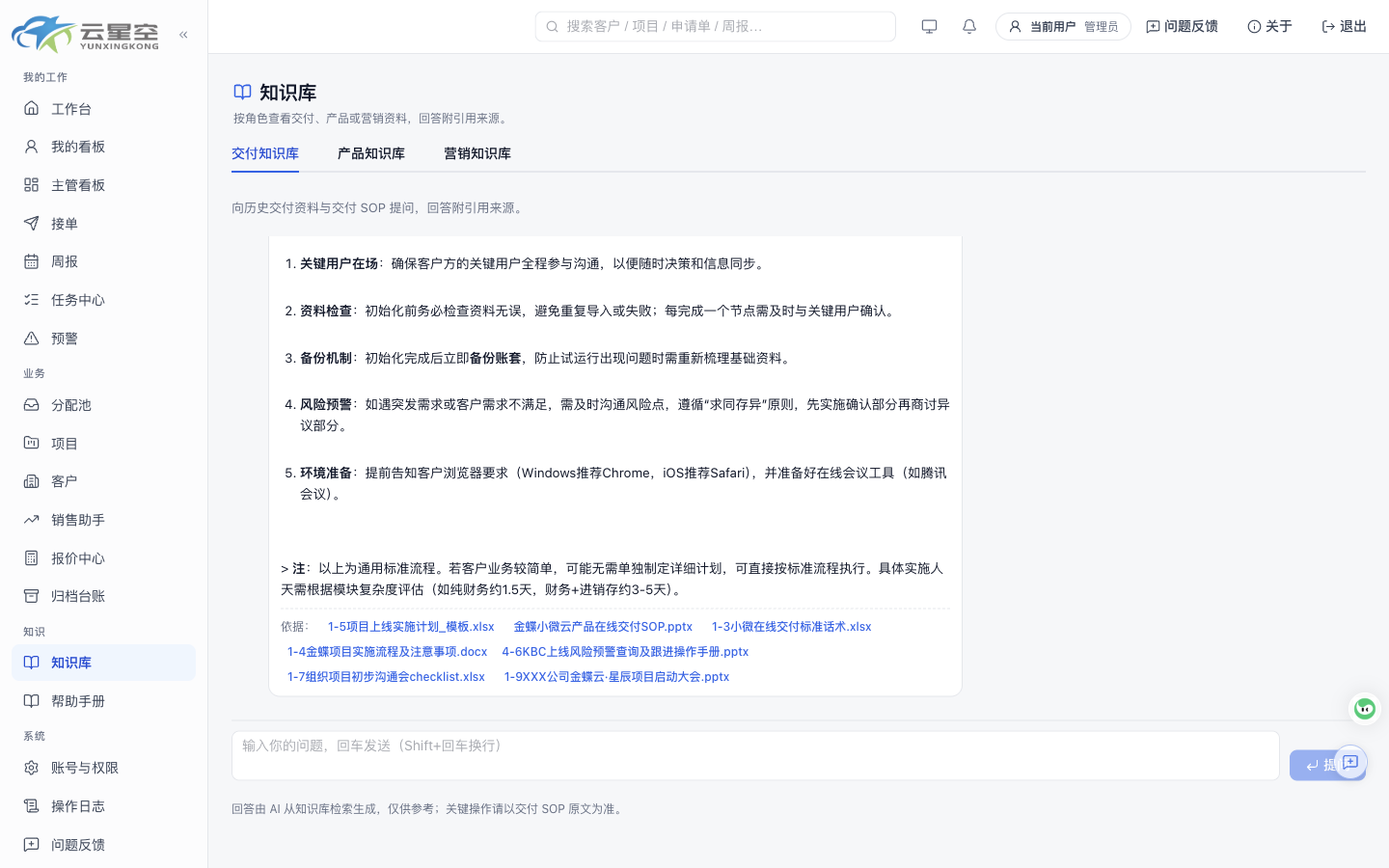The width and height of the screenshot is (1389, 868).
Task: Open 报价中心 in the sidebar
Action: pyautogui.click(x=103, y=558)
